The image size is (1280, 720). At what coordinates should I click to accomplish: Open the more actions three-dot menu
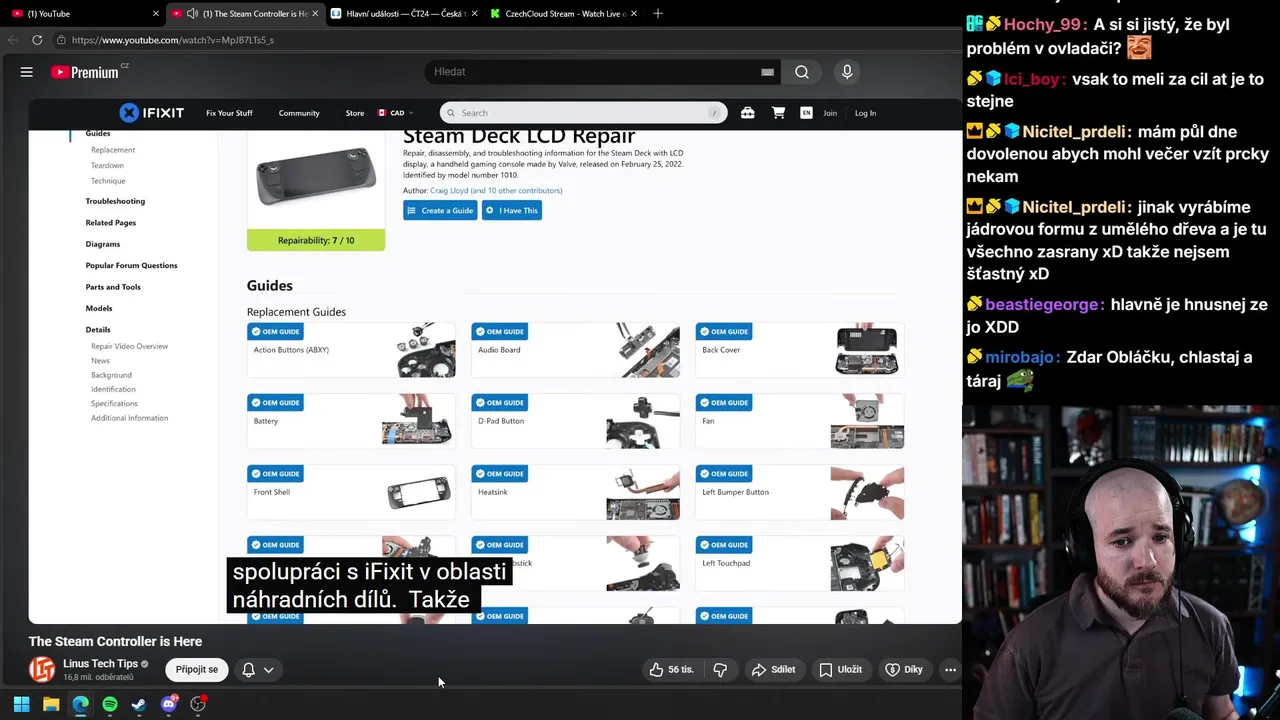[x=950, y=670]
